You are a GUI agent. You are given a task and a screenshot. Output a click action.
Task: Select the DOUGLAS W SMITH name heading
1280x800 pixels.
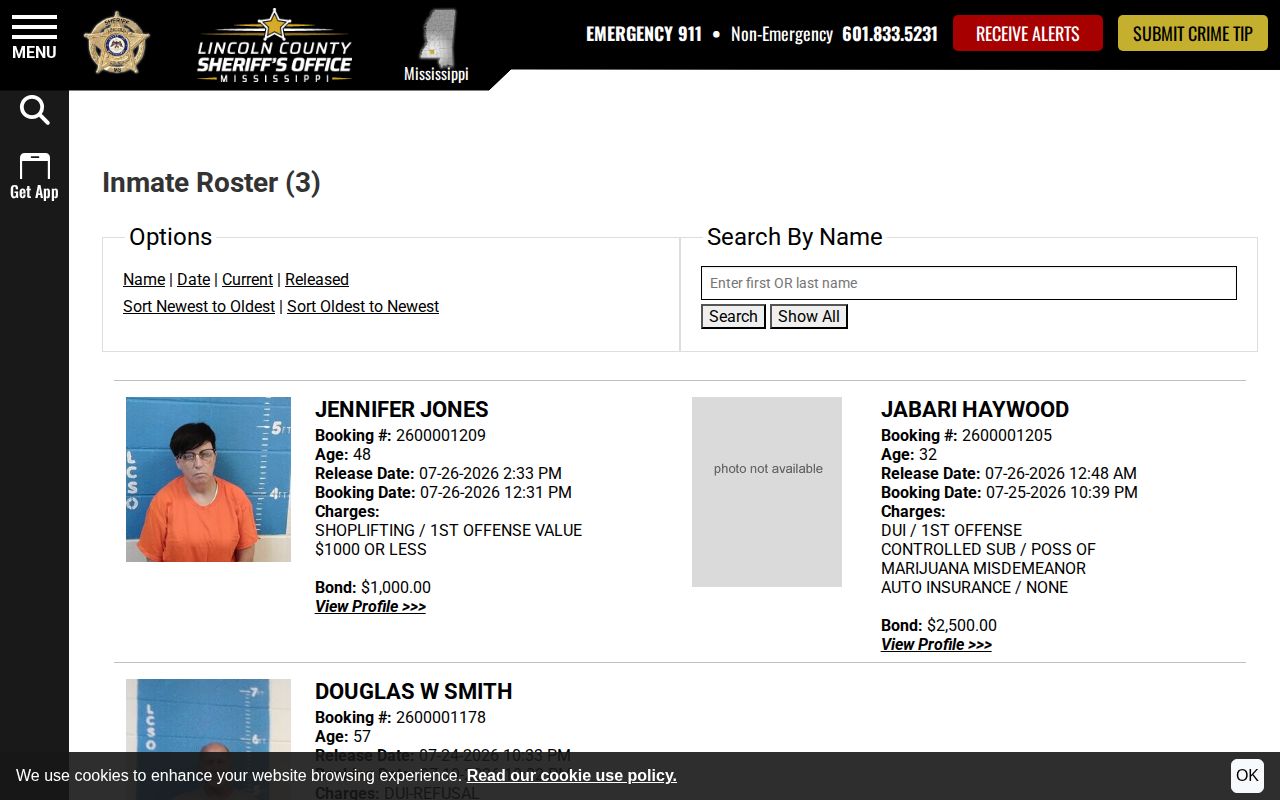(414, 691)
